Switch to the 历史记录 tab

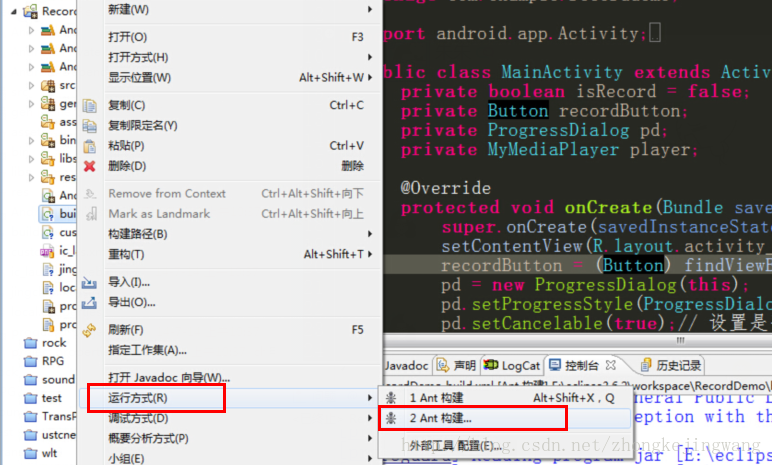(671, 365)
